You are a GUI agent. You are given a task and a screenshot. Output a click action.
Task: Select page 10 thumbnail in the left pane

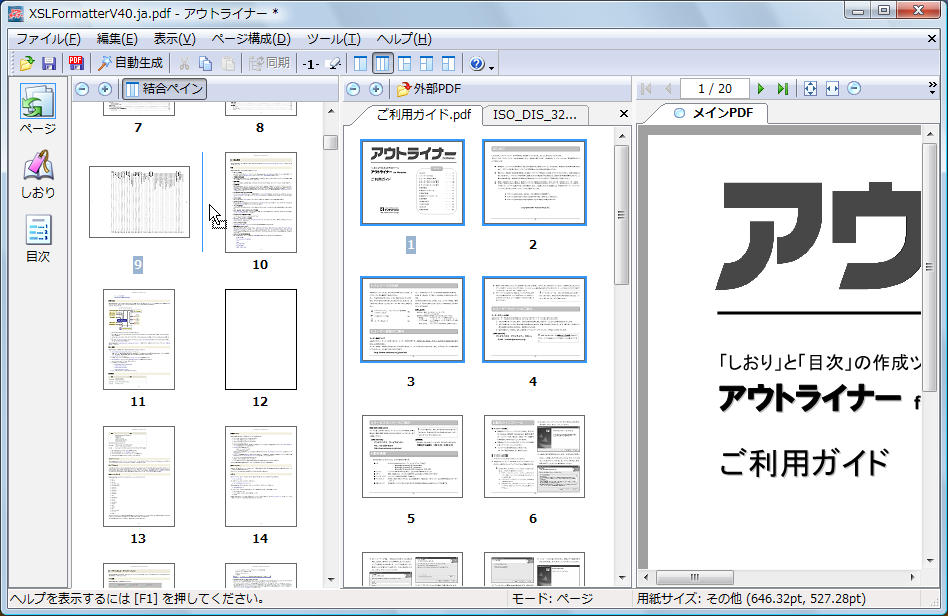click(x=261, y=202)
